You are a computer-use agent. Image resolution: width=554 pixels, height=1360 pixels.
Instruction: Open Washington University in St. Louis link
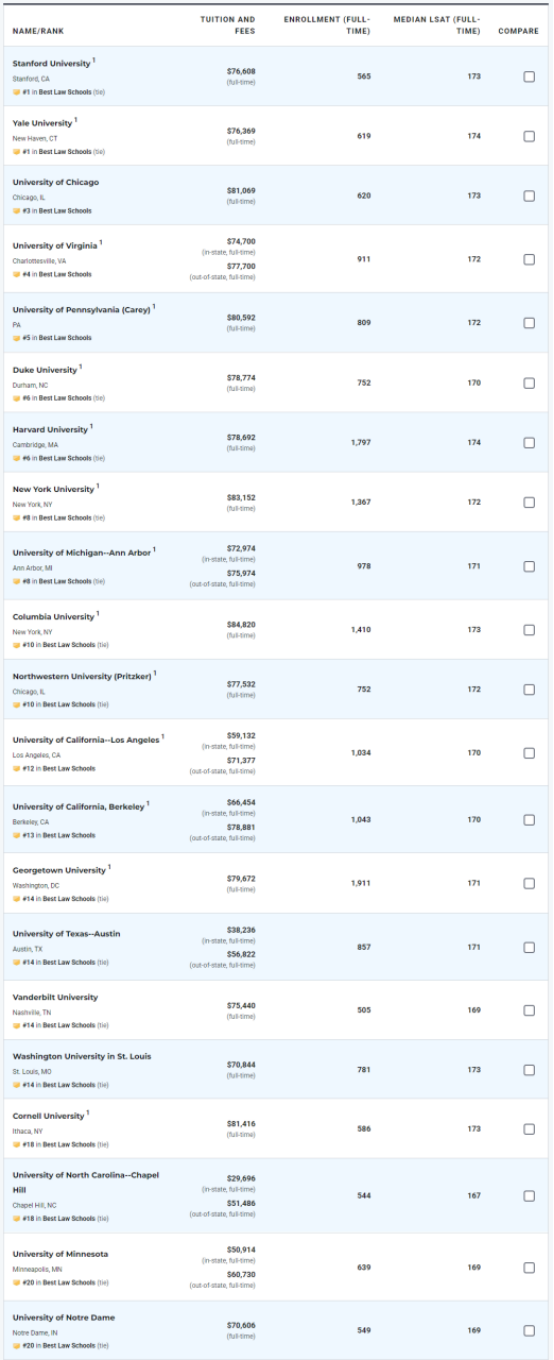[x=82, y=1056]
